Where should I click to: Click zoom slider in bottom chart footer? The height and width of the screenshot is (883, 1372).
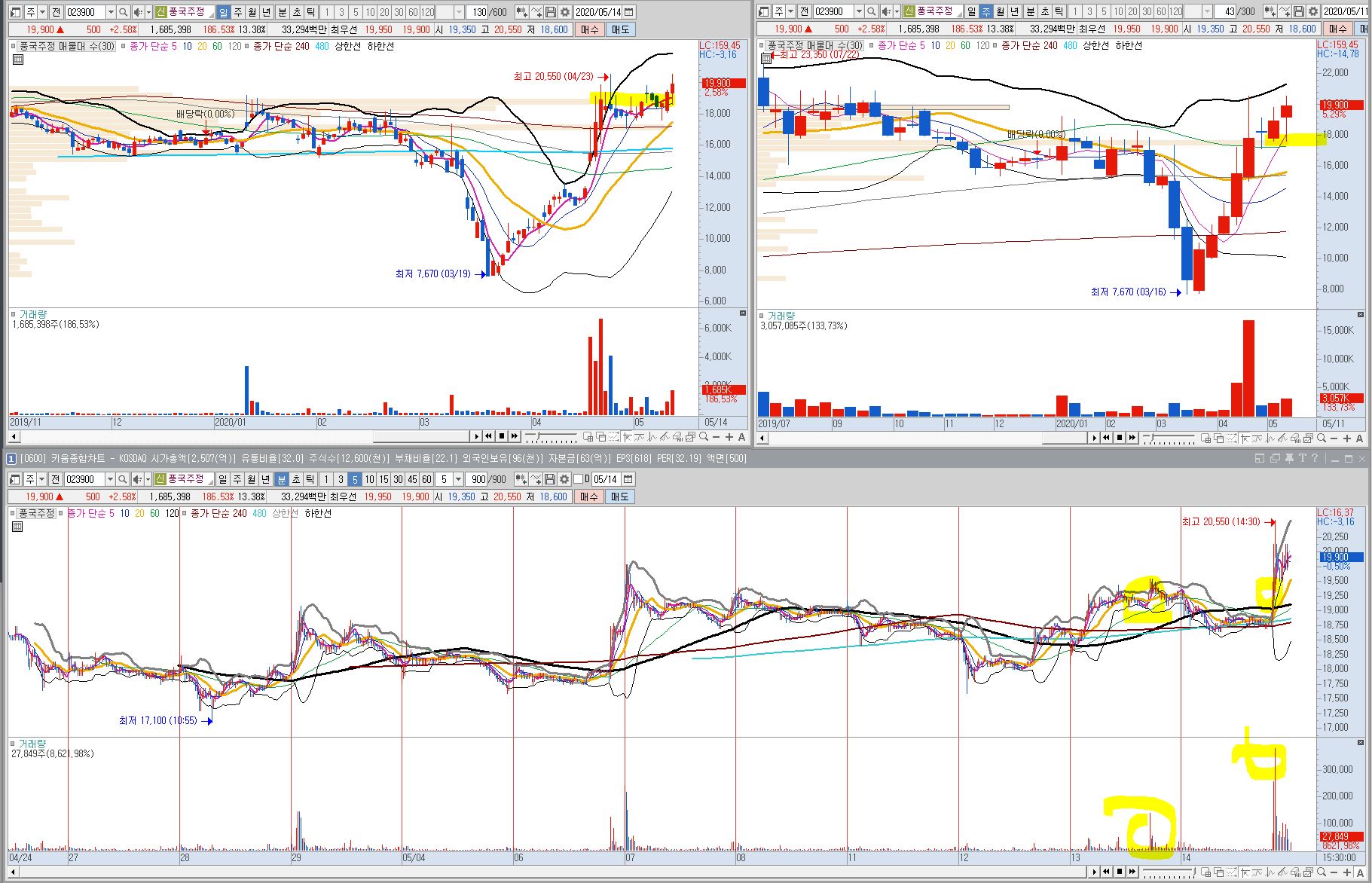[1169, 872]
